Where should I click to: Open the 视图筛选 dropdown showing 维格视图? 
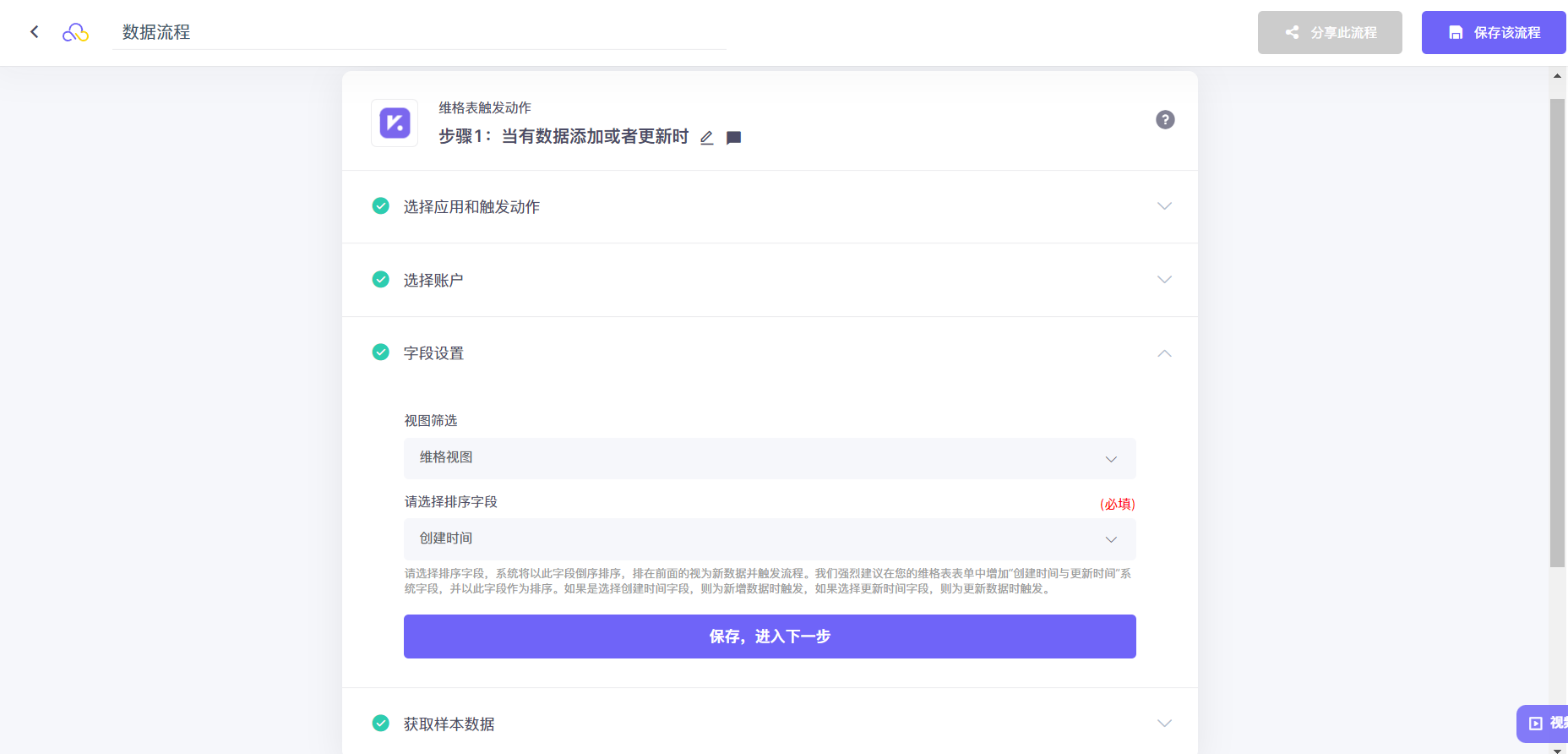point(769,458)
